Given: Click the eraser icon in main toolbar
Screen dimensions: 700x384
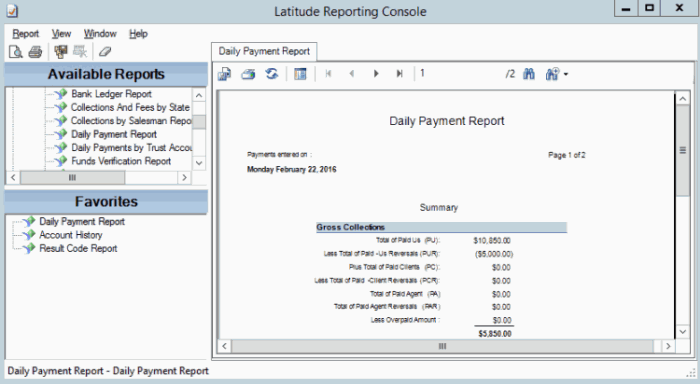Looking at the screenshot, I should pyautogui.click(x=105, y=52).
